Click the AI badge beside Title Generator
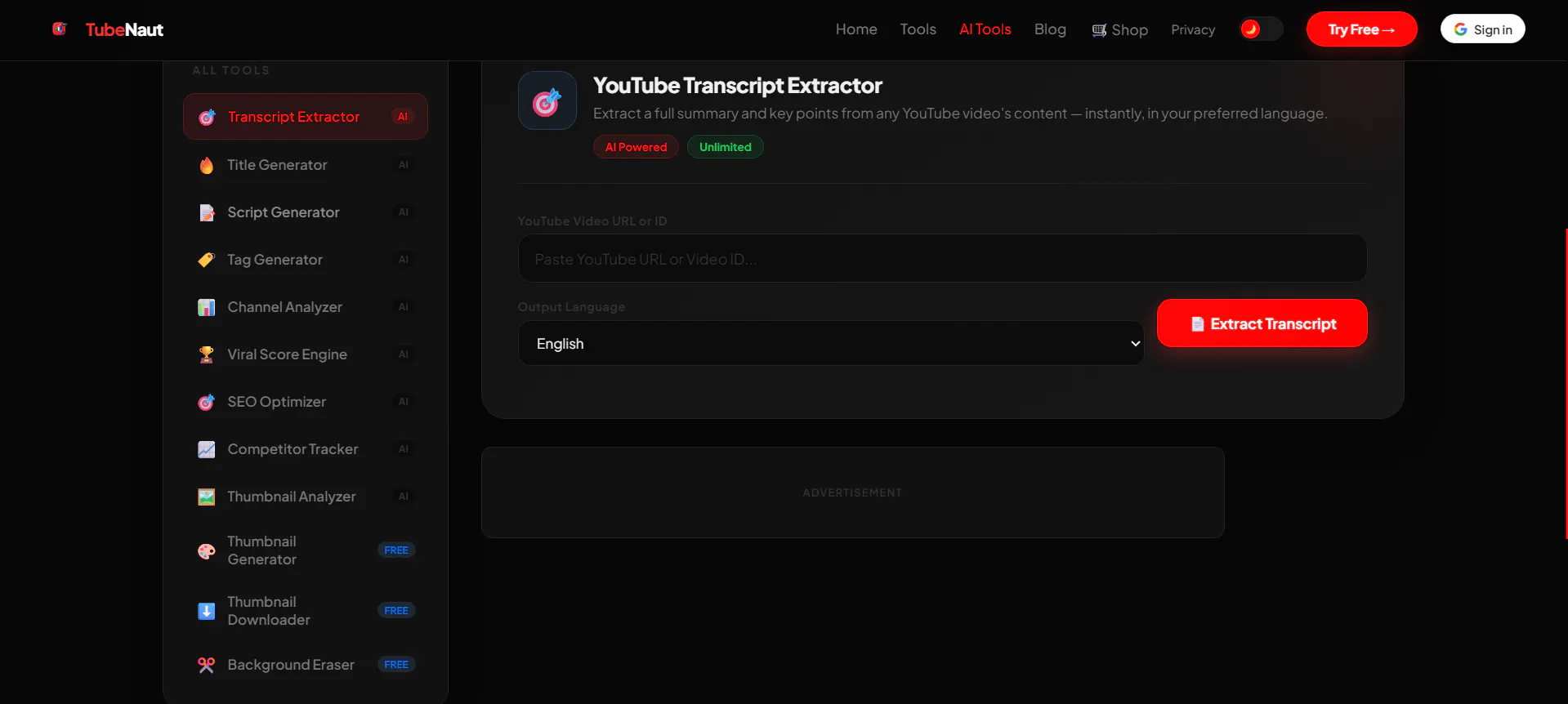Image resolution: width=1568 pixels, height=704 pixels. 404,165
